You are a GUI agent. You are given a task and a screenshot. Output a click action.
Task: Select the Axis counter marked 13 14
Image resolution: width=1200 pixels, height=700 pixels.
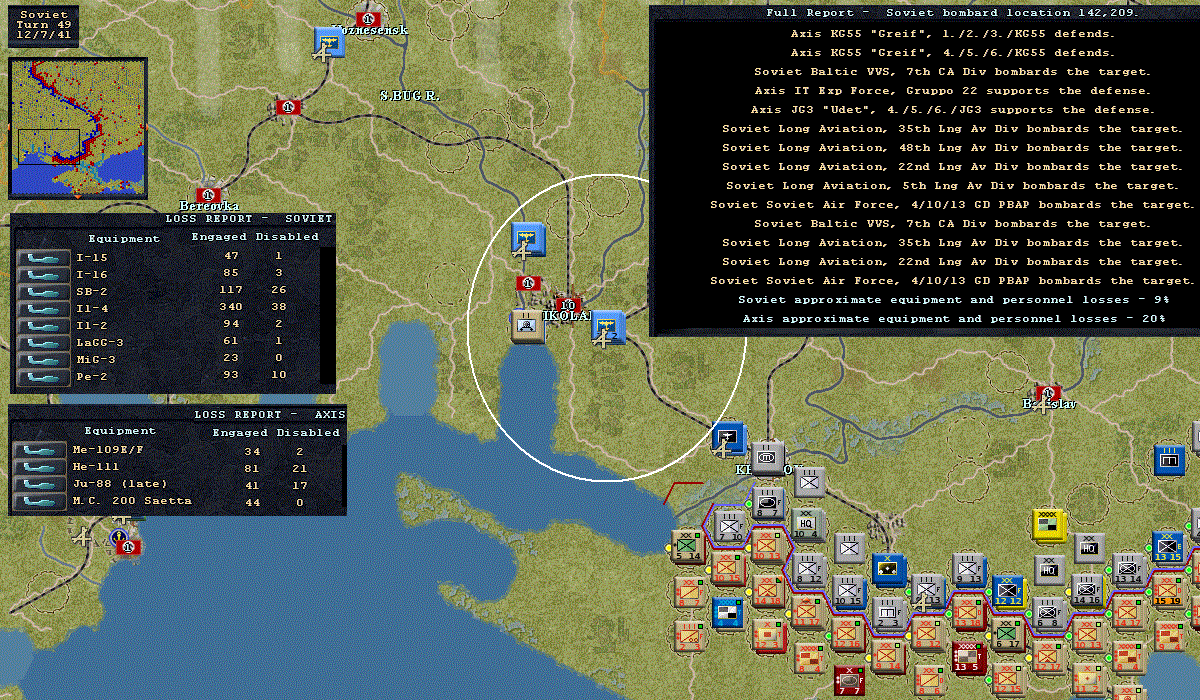coord(1128,569)
